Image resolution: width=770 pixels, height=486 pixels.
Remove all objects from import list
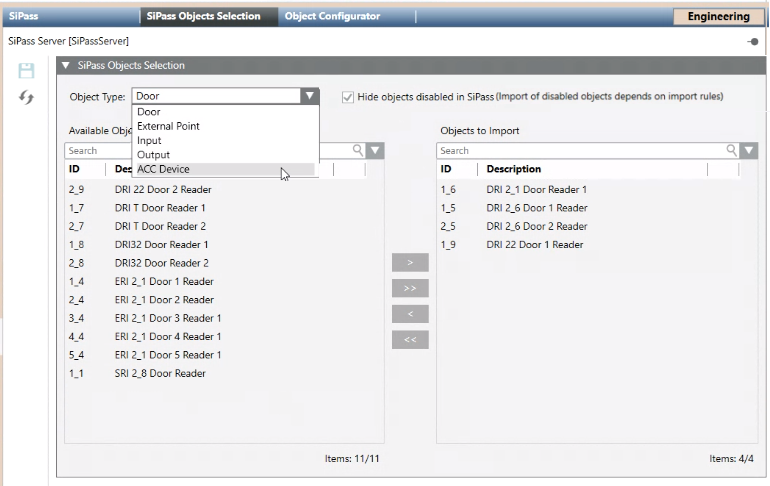pos(410,340)
